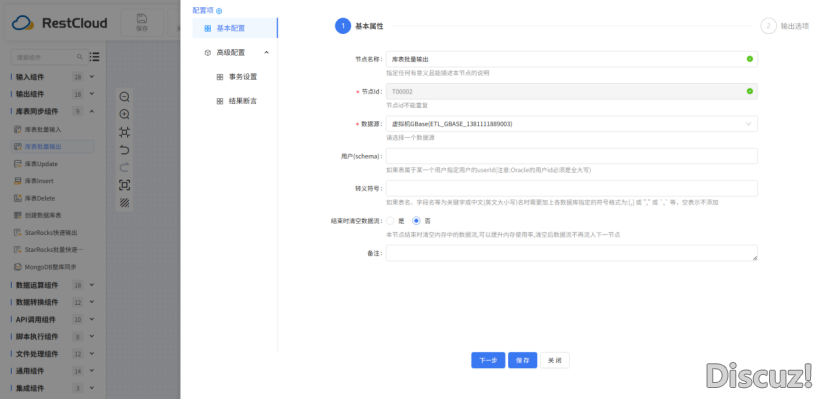Click the RestCloud cloud logo
The height and width of the screenshot is (400, 829).
[23, 23]
